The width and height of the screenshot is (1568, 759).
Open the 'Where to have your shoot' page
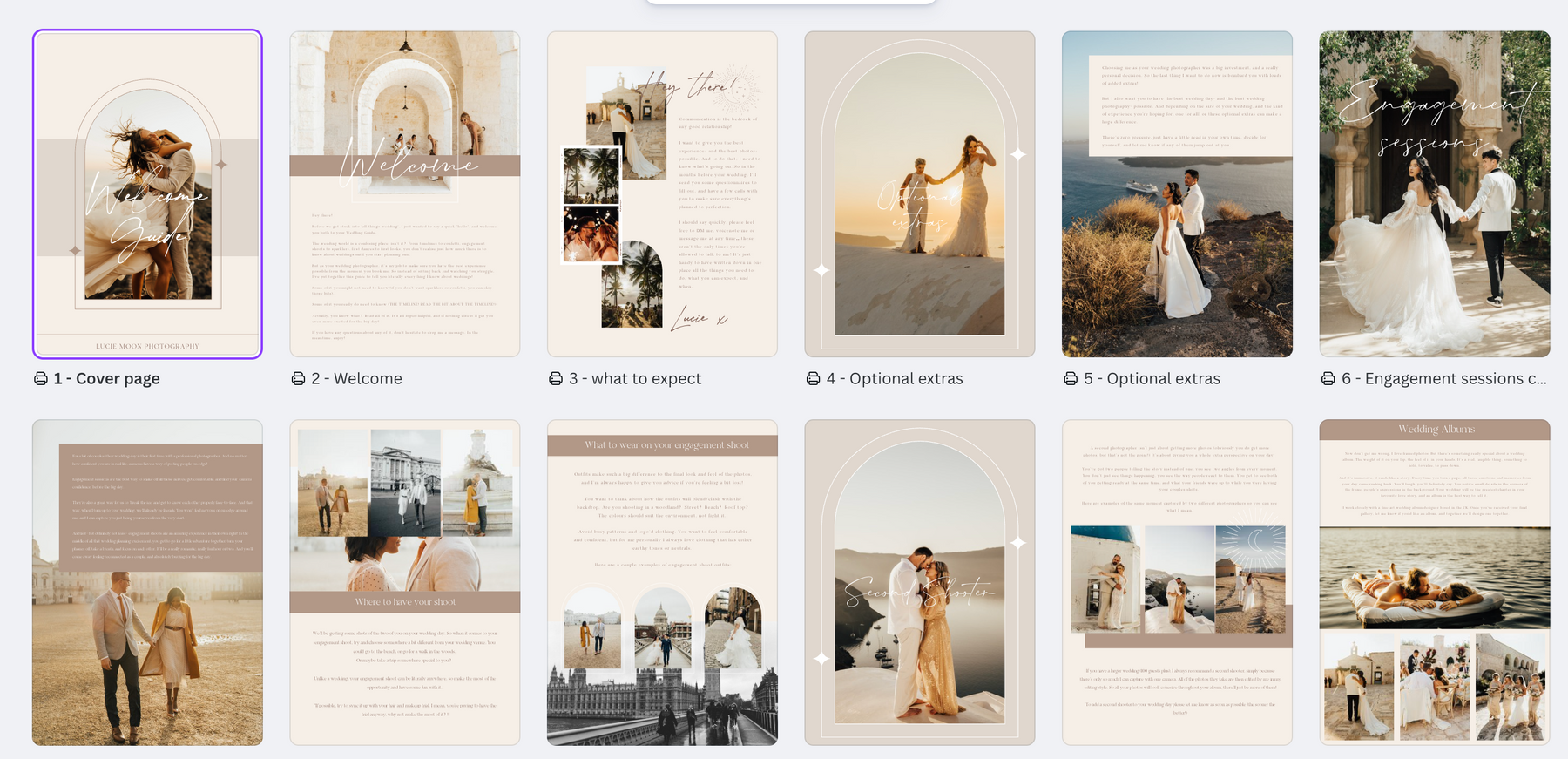click(404, 582)
